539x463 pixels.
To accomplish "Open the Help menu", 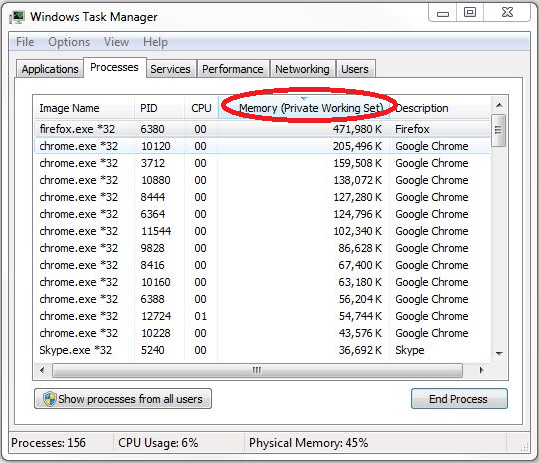I will pyautogui.click(x=155, y=42).
